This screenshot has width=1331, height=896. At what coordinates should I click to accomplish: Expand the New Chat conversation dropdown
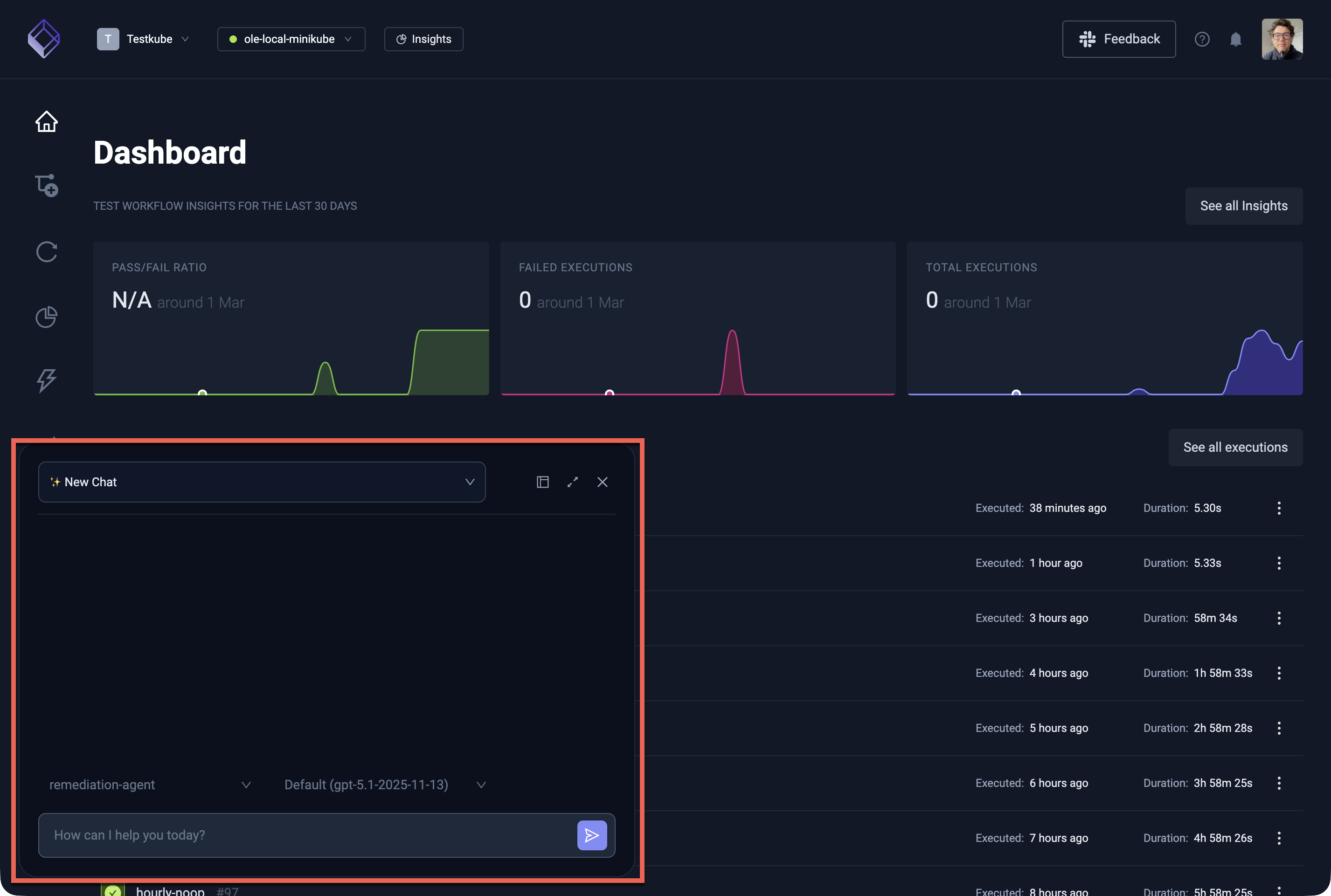coord(470,482)
